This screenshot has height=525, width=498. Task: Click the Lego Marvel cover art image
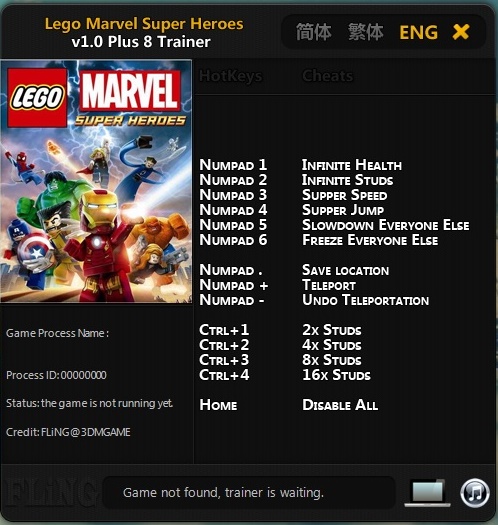coord(96,181)
